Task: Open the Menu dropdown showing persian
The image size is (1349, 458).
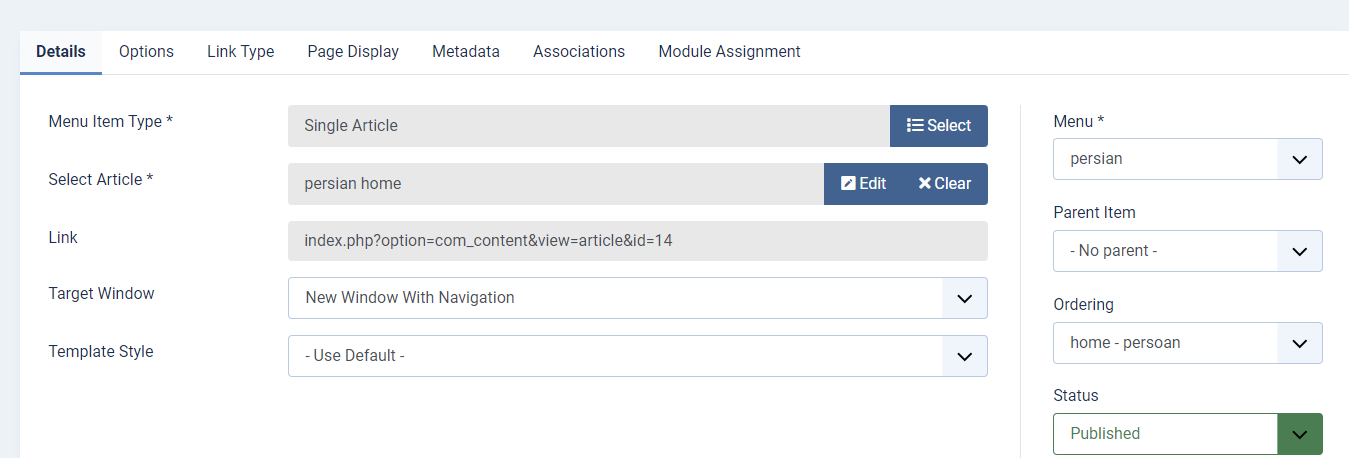Action: click(x=1188, y=159)
